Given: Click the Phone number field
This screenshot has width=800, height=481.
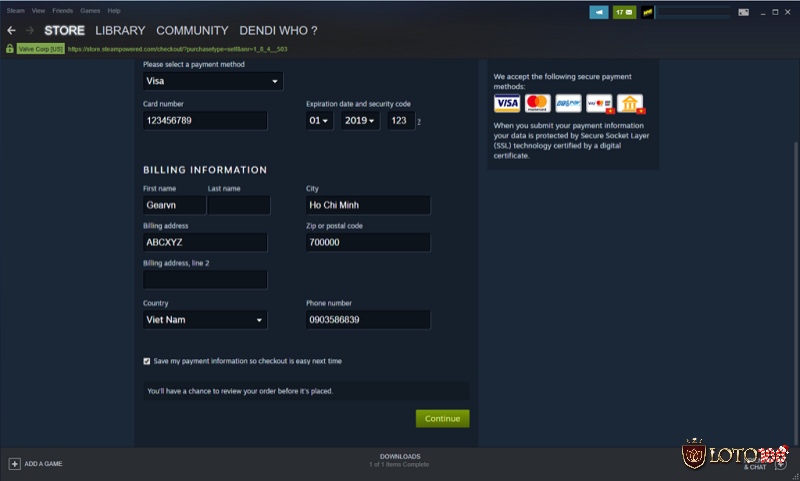Looking at the screenshot, I should click(368, 320).
